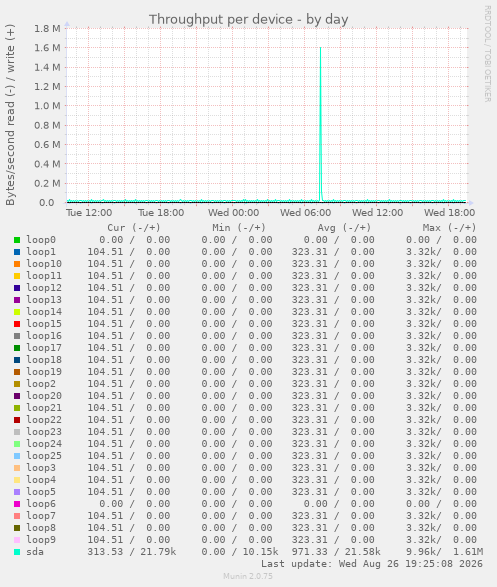Click the sda cyan legend swatch
The height and width of the screenshot is (587, 497).
(17, 552)
